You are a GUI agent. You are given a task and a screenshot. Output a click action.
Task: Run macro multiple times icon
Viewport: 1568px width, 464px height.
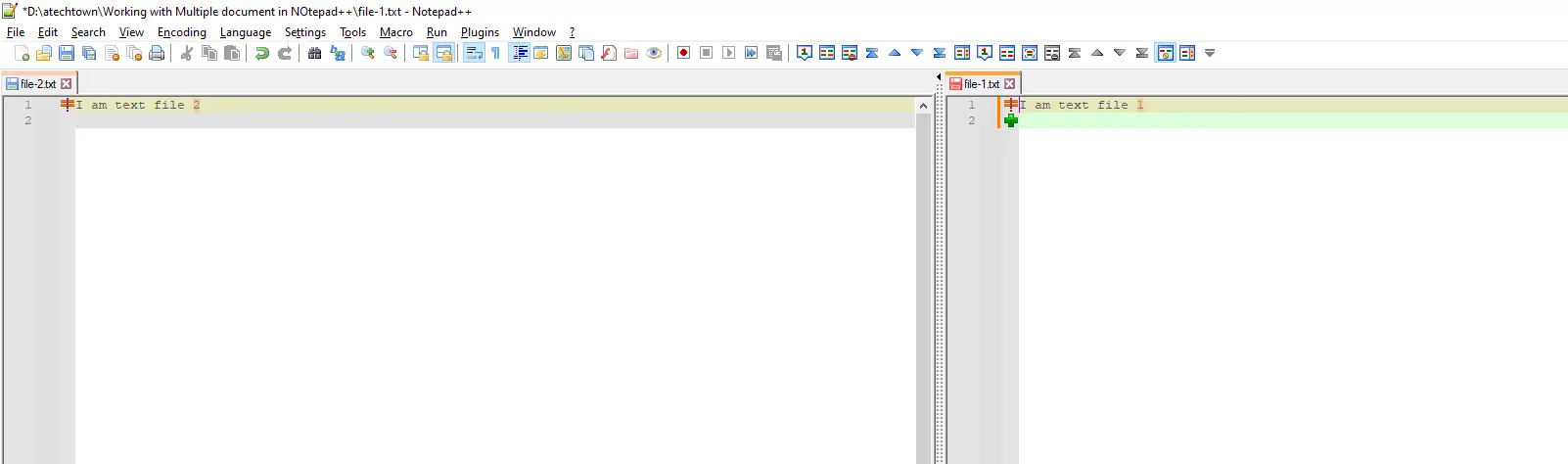click(751, 53)
